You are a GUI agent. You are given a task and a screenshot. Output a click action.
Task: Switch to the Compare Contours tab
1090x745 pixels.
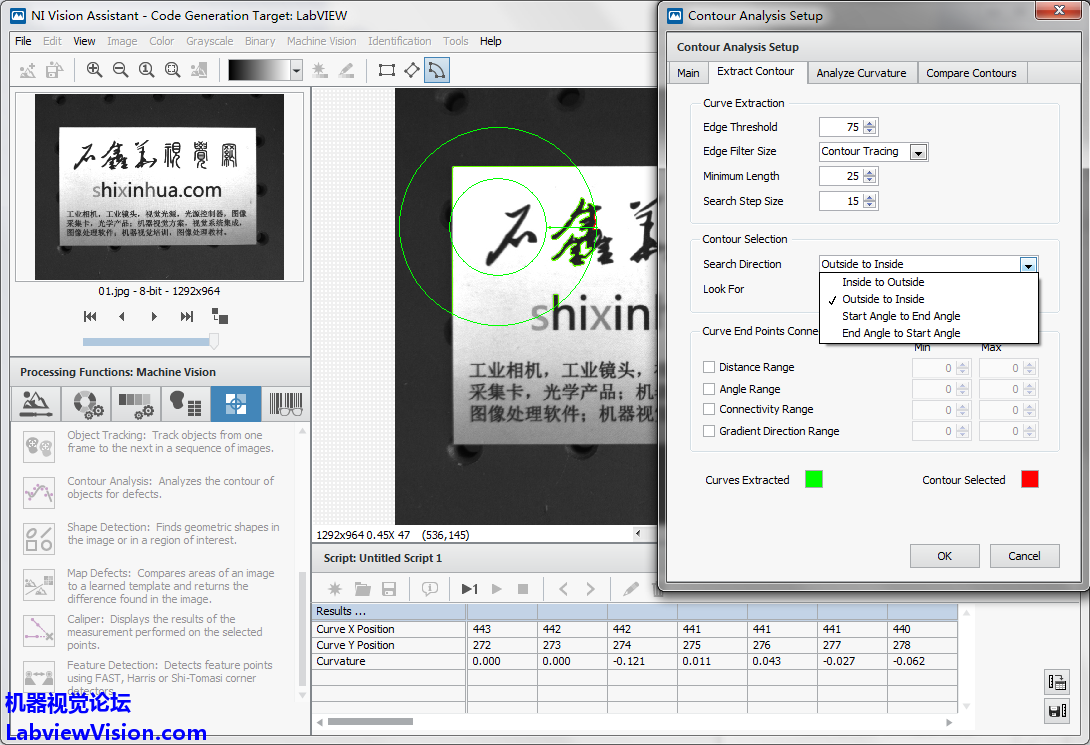[x=971, y=73]
